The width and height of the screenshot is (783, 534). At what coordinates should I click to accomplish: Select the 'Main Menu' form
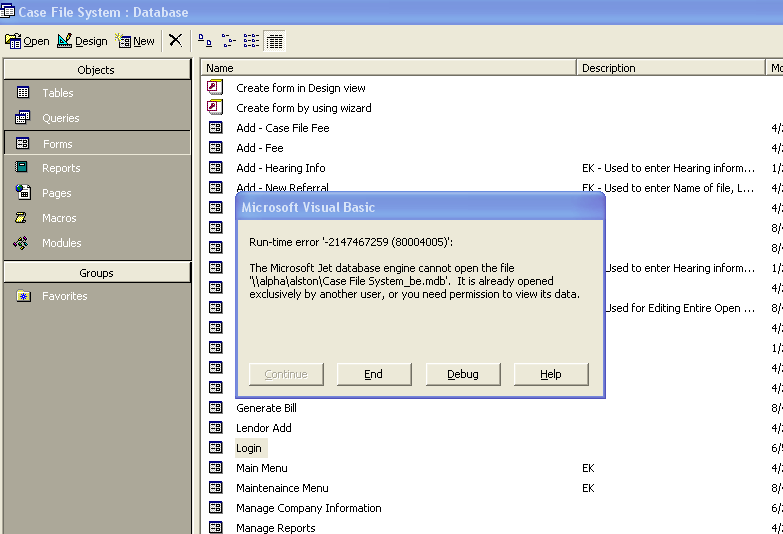pyautogui.click(x=262, y=468)
